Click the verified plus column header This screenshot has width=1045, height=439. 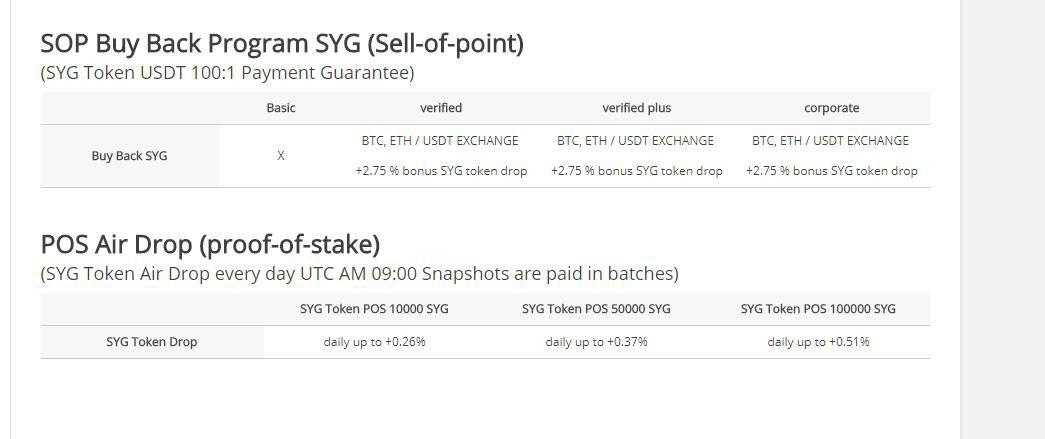[636, 108]
